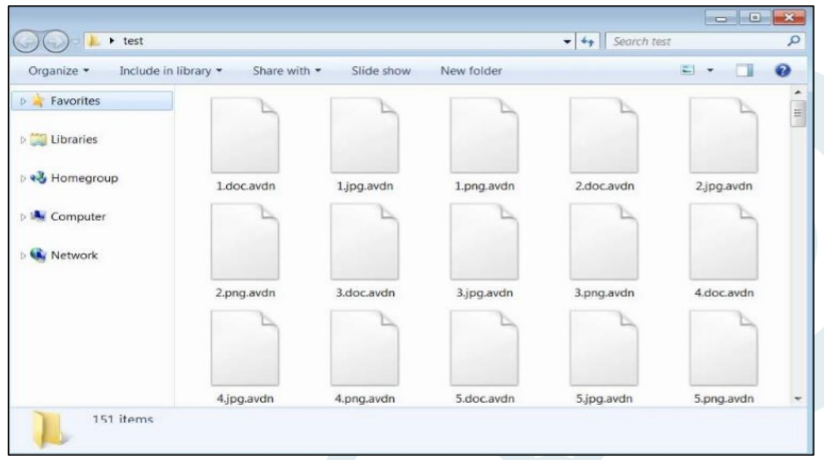Click the Libraries folder icon

(x=38, y=139)
